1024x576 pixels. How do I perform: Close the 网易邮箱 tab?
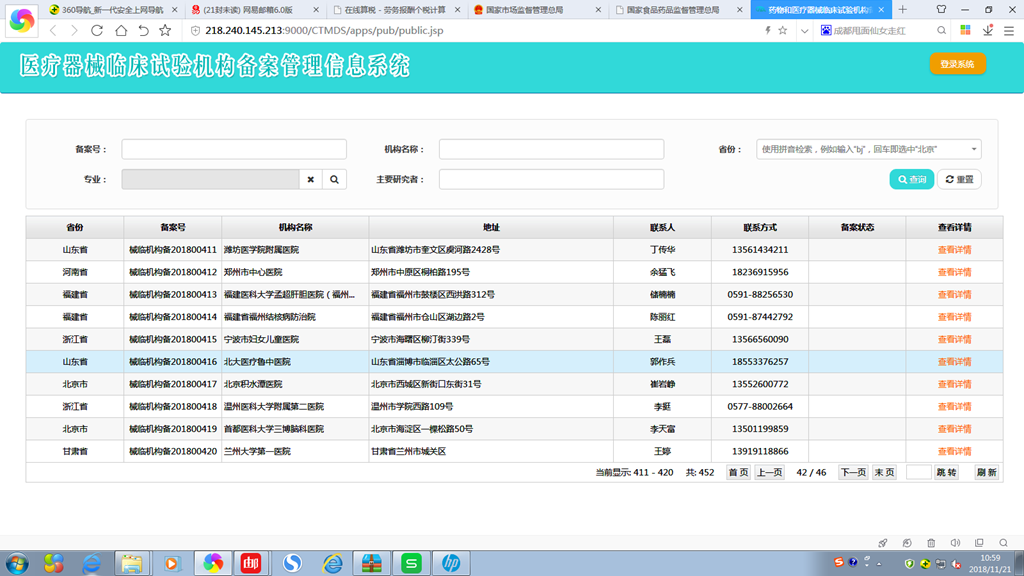[316, 10]
